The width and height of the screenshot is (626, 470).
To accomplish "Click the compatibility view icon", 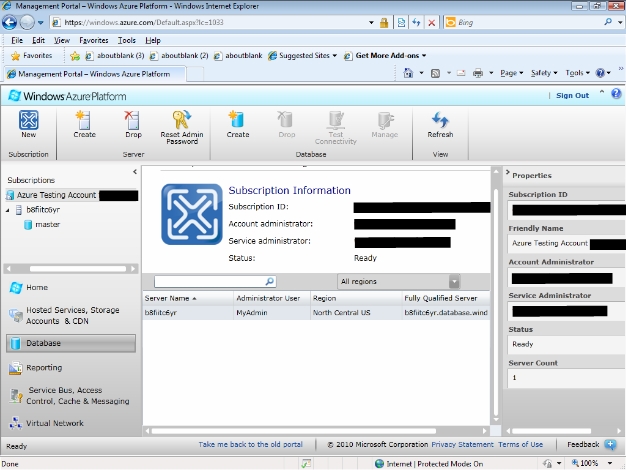I will pos(401,22).
